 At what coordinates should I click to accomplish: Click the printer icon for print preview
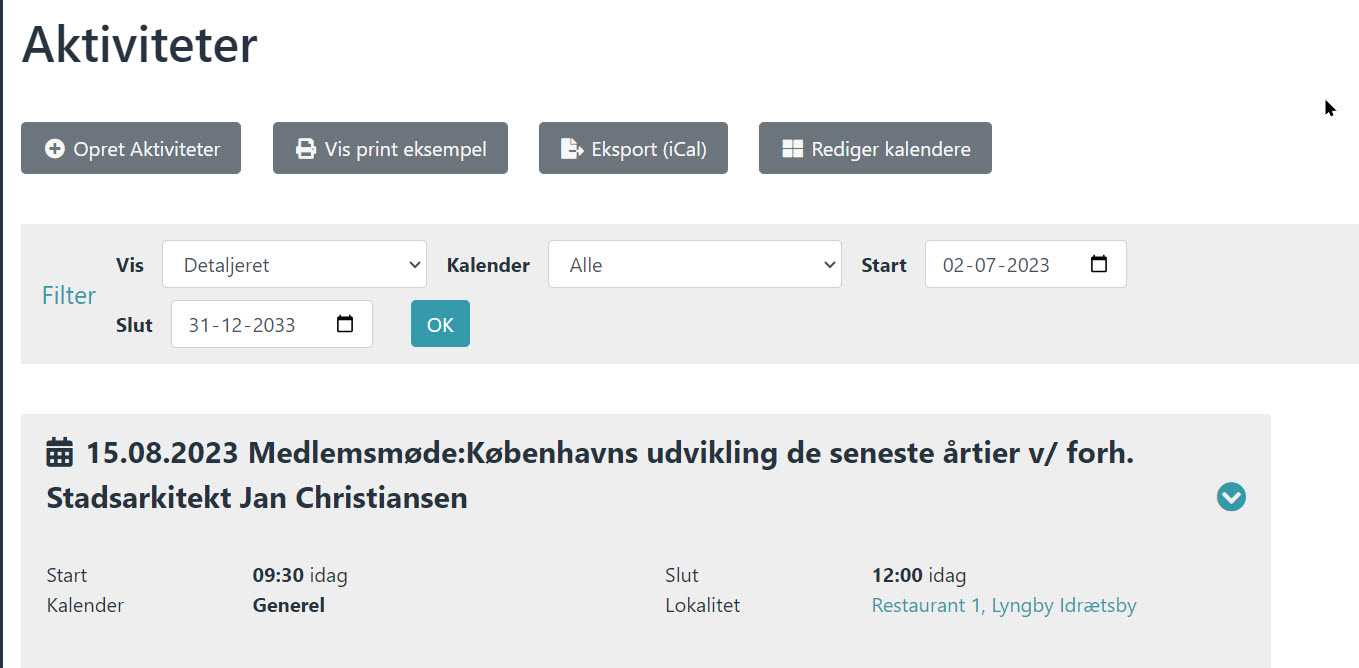point(305,149)
